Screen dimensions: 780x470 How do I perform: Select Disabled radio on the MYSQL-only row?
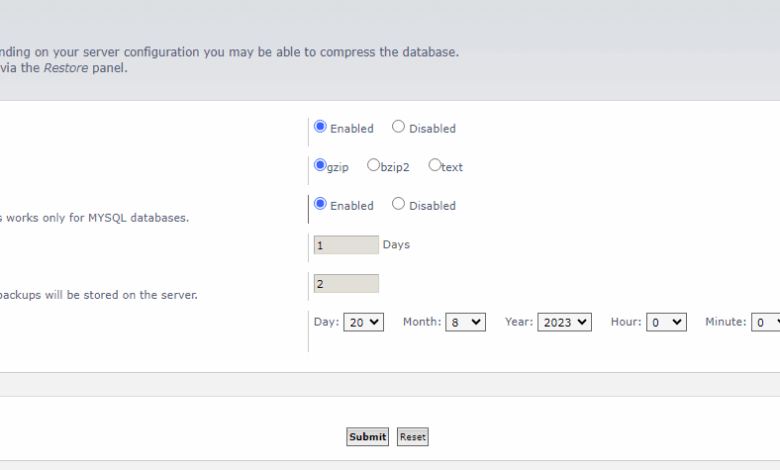click(x=398, y=204)
